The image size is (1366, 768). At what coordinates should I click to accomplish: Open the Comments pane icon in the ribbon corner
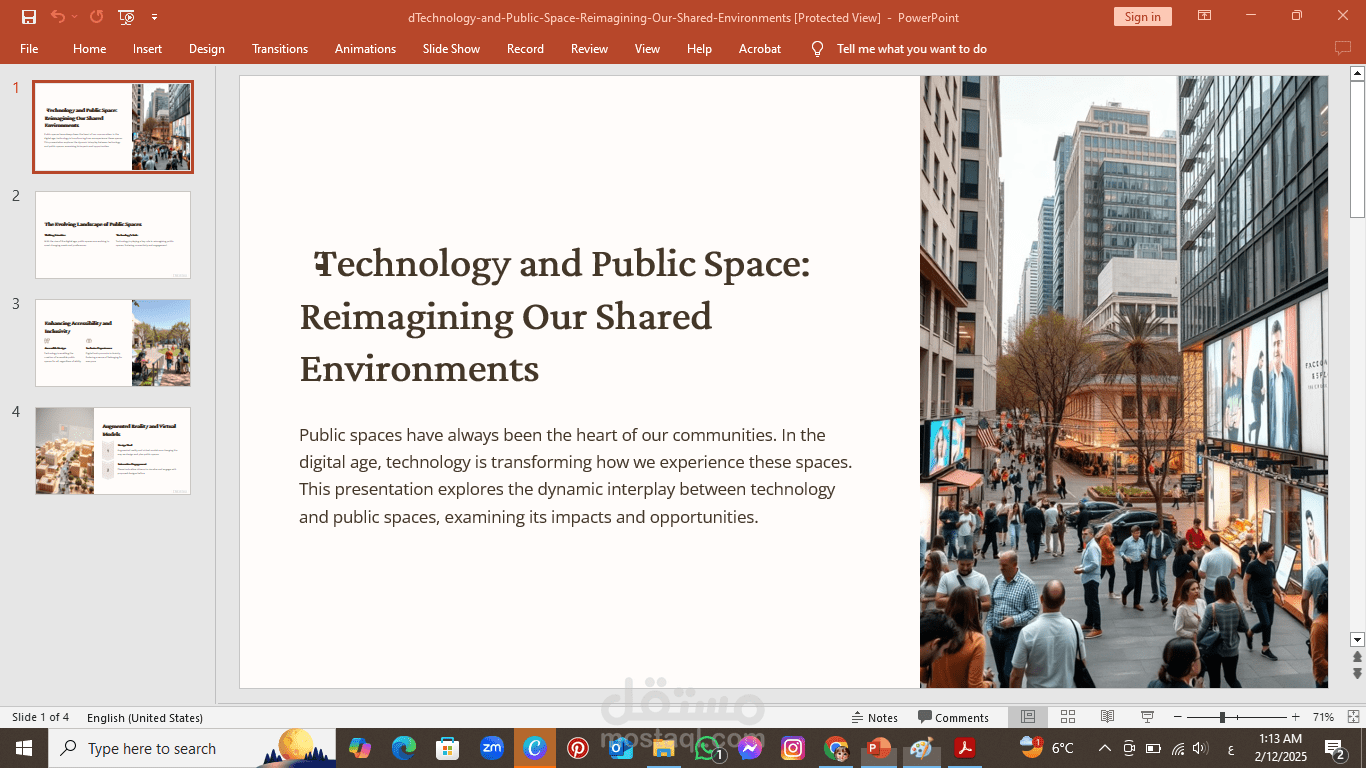coord(1342,48)
